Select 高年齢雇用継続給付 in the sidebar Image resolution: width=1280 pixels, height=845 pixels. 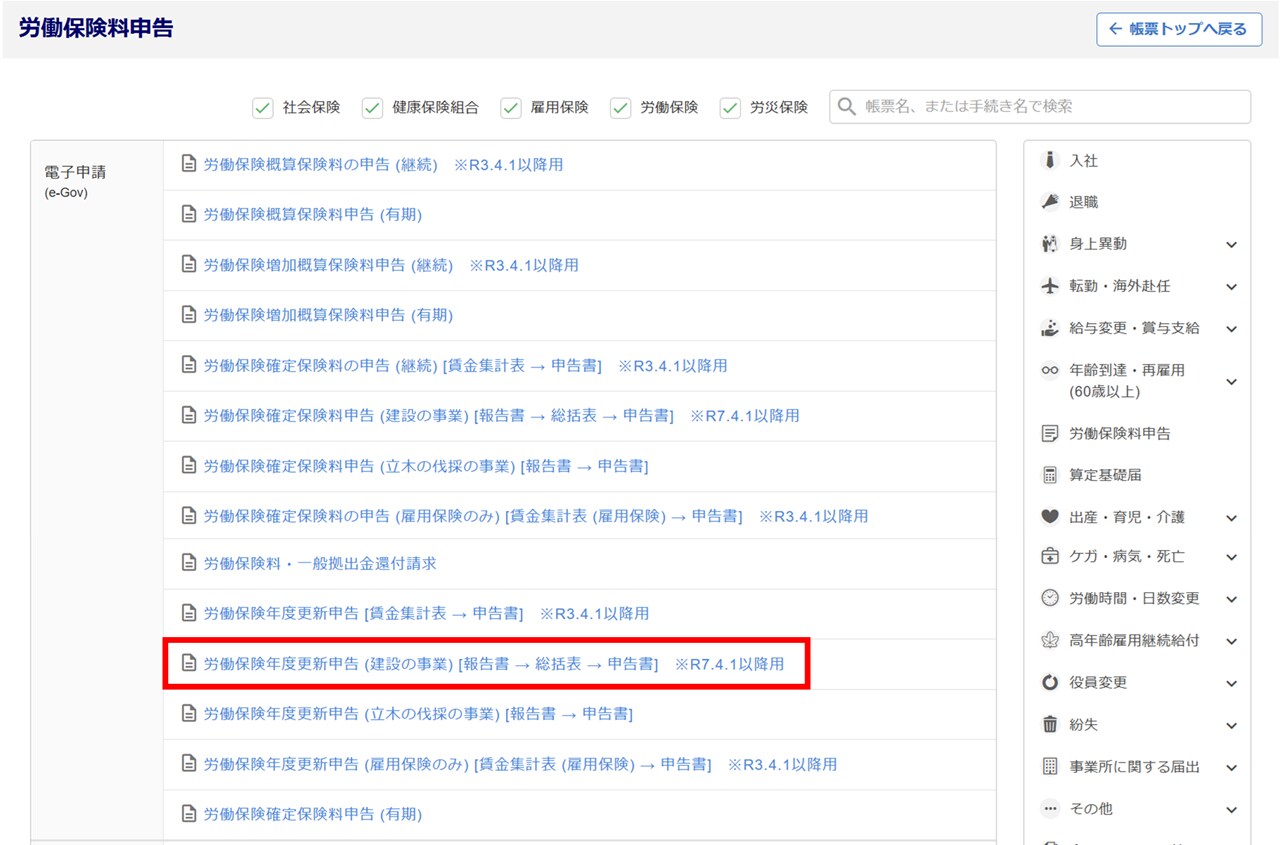[x=1134, y=640]
